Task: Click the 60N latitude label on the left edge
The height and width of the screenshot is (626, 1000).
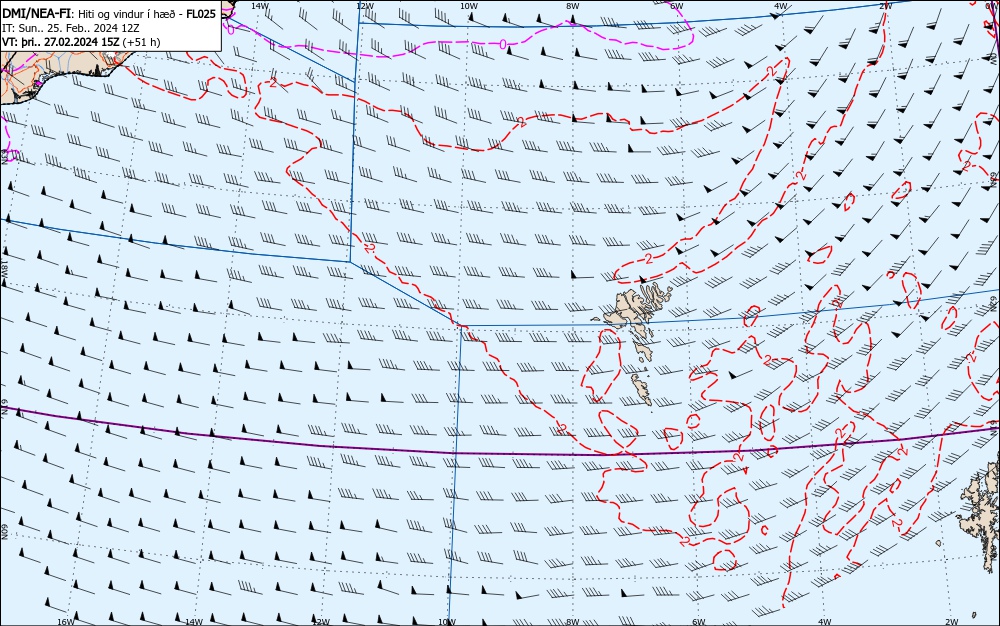Action: tap(4, 532)
